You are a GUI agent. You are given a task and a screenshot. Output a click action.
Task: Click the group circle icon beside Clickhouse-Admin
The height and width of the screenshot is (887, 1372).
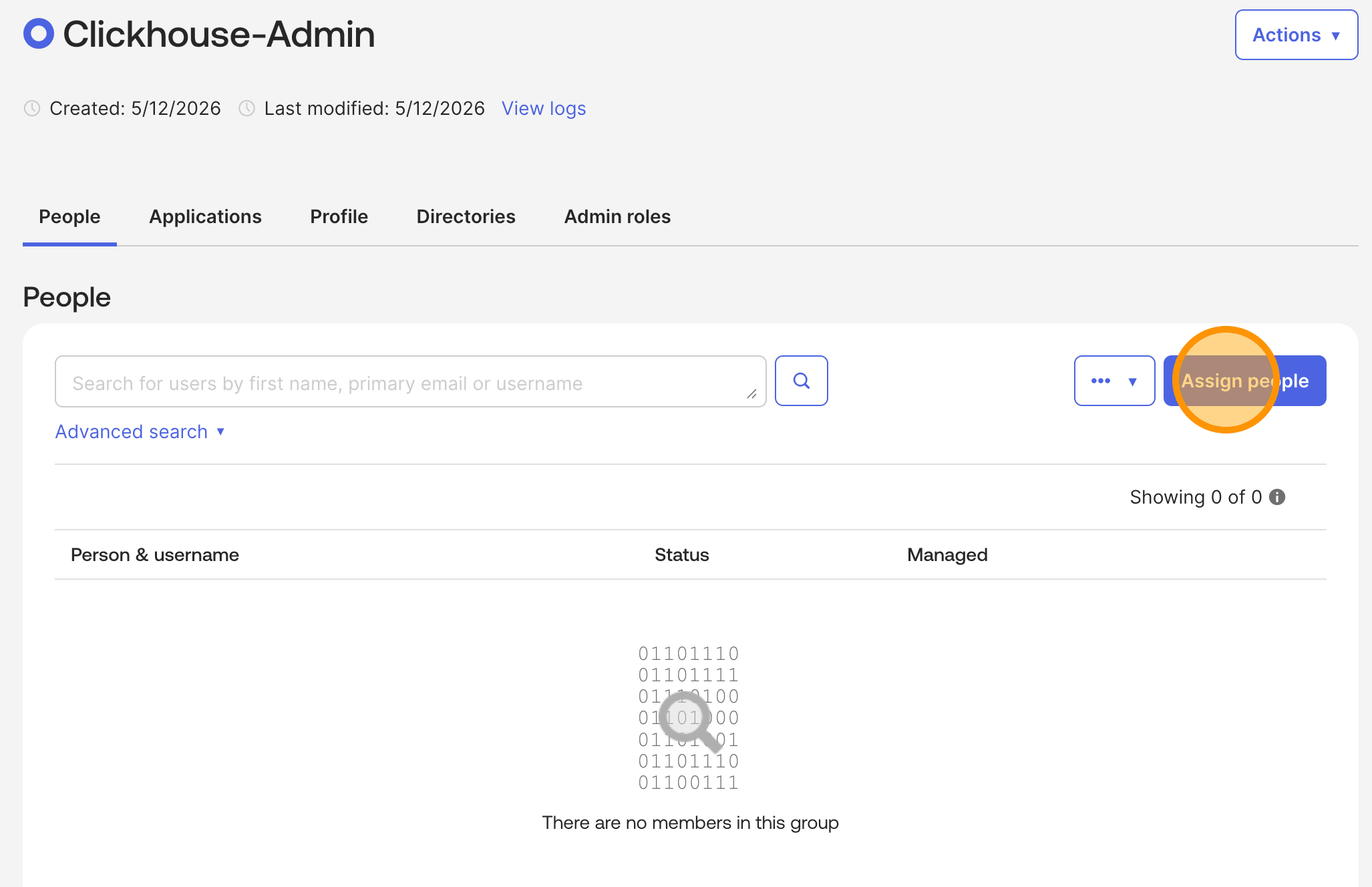38,33
